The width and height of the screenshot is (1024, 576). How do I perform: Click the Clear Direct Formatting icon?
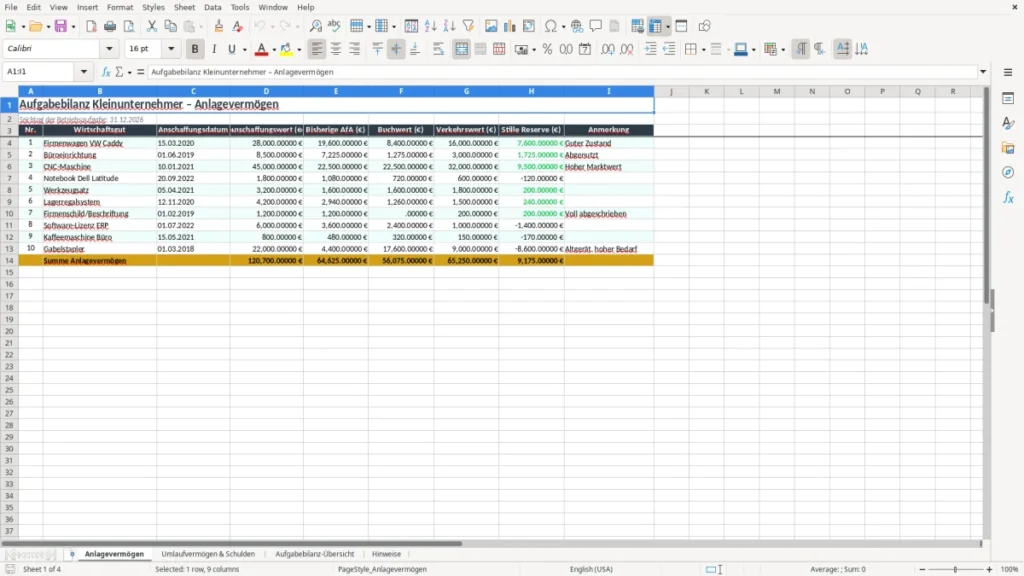tap(238, 26)
